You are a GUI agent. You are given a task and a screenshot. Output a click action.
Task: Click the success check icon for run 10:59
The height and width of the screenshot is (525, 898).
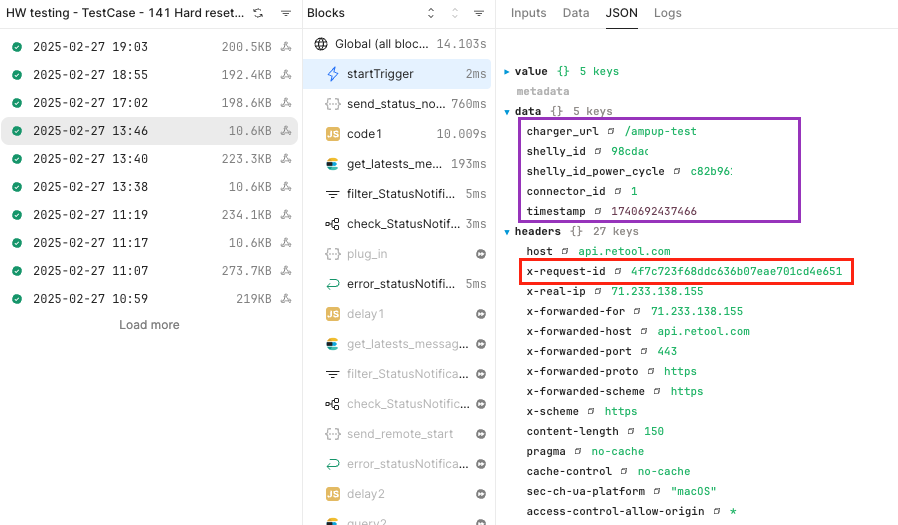point(17,298)
